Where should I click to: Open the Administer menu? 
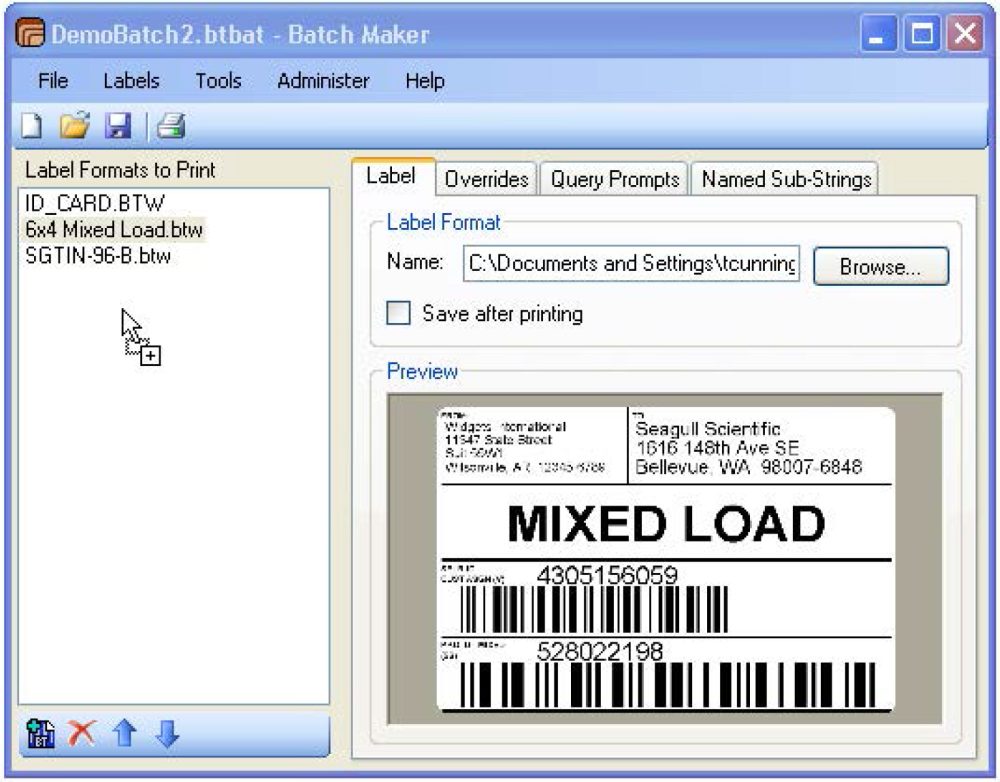[x=322, y=81]
